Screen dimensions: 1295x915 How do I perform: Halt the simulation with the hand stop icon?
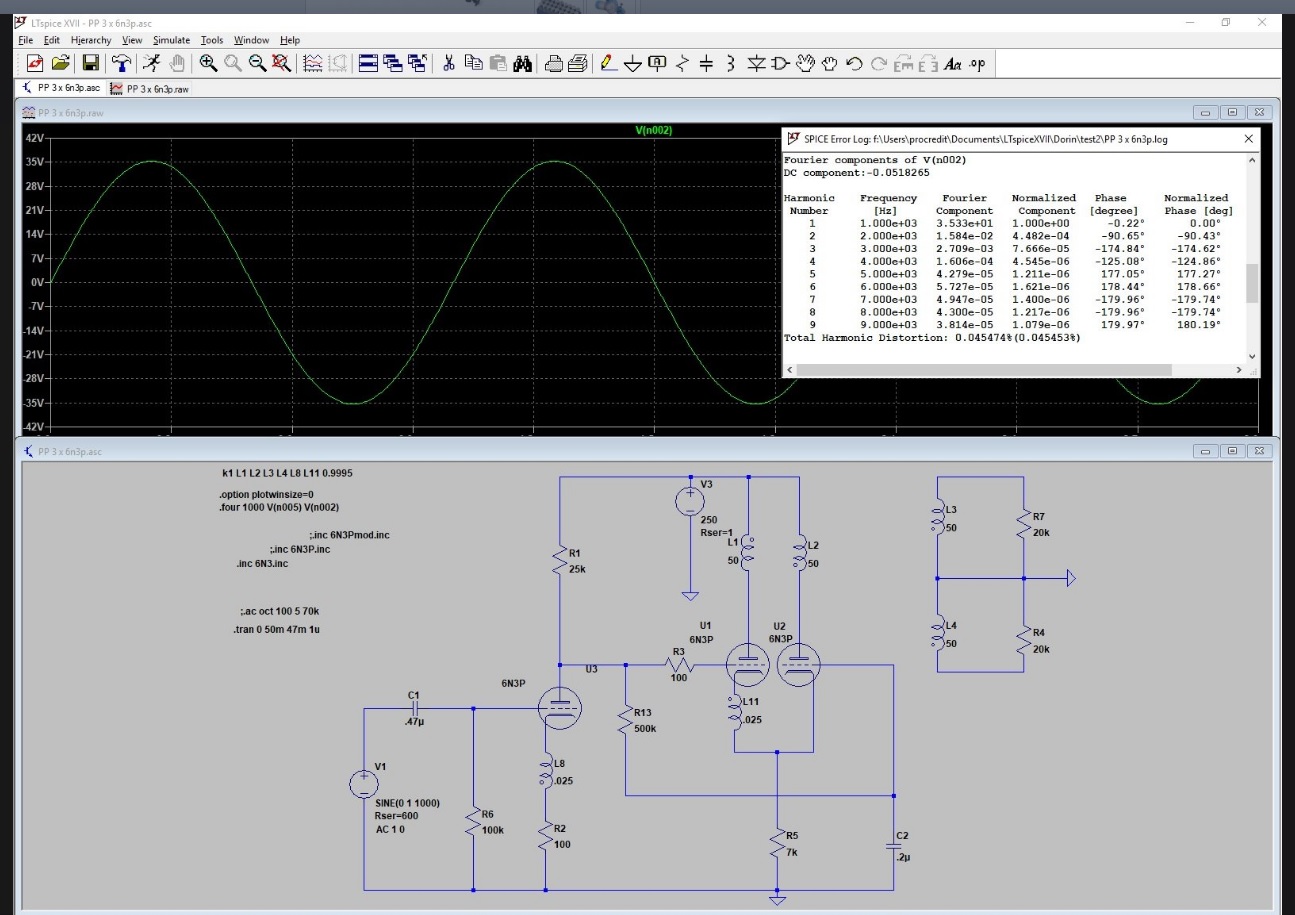[177, 64]
